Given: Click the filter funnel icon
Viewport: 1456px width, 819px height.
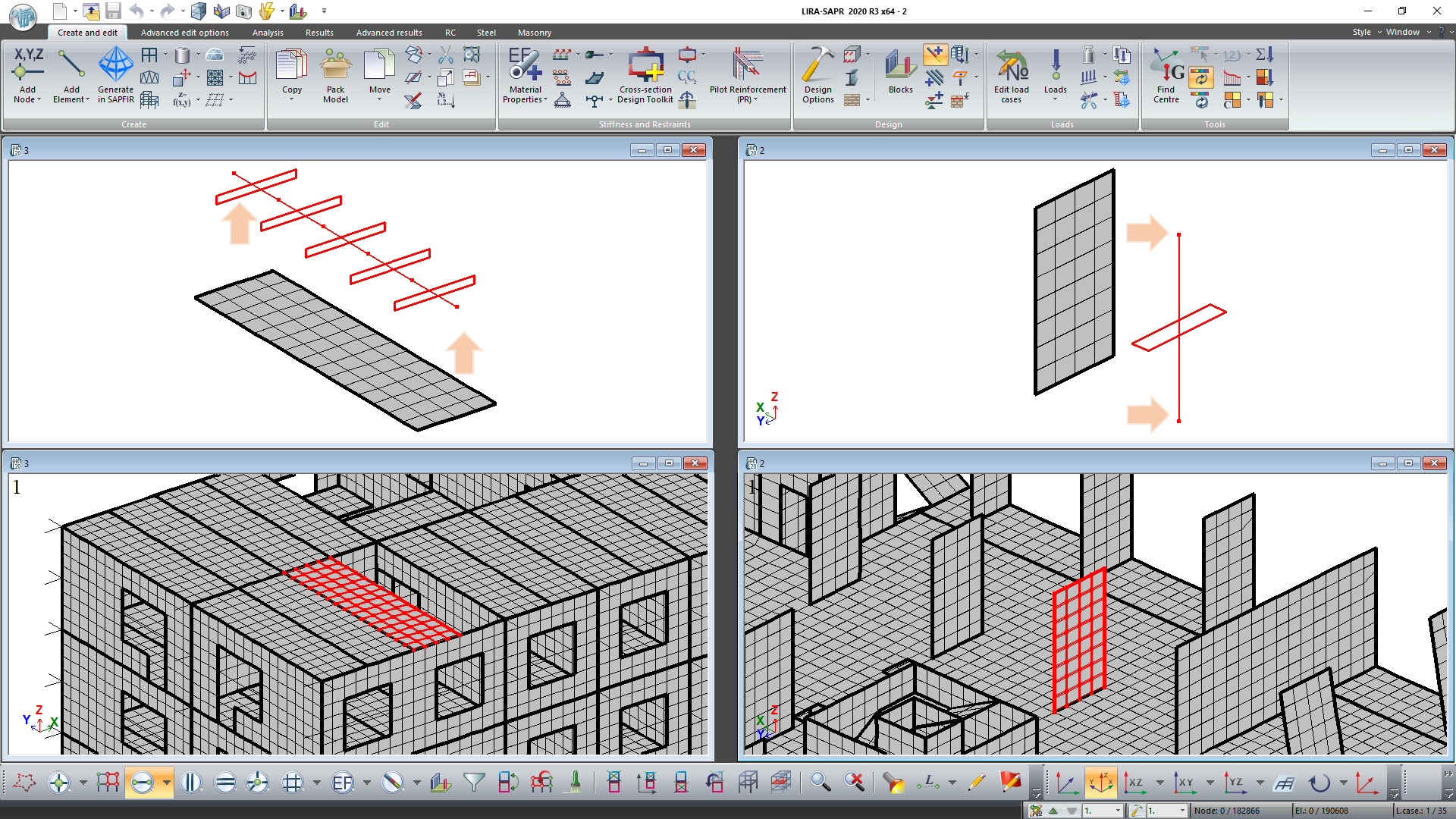Looking at the screenshot, I should (474, 782).
